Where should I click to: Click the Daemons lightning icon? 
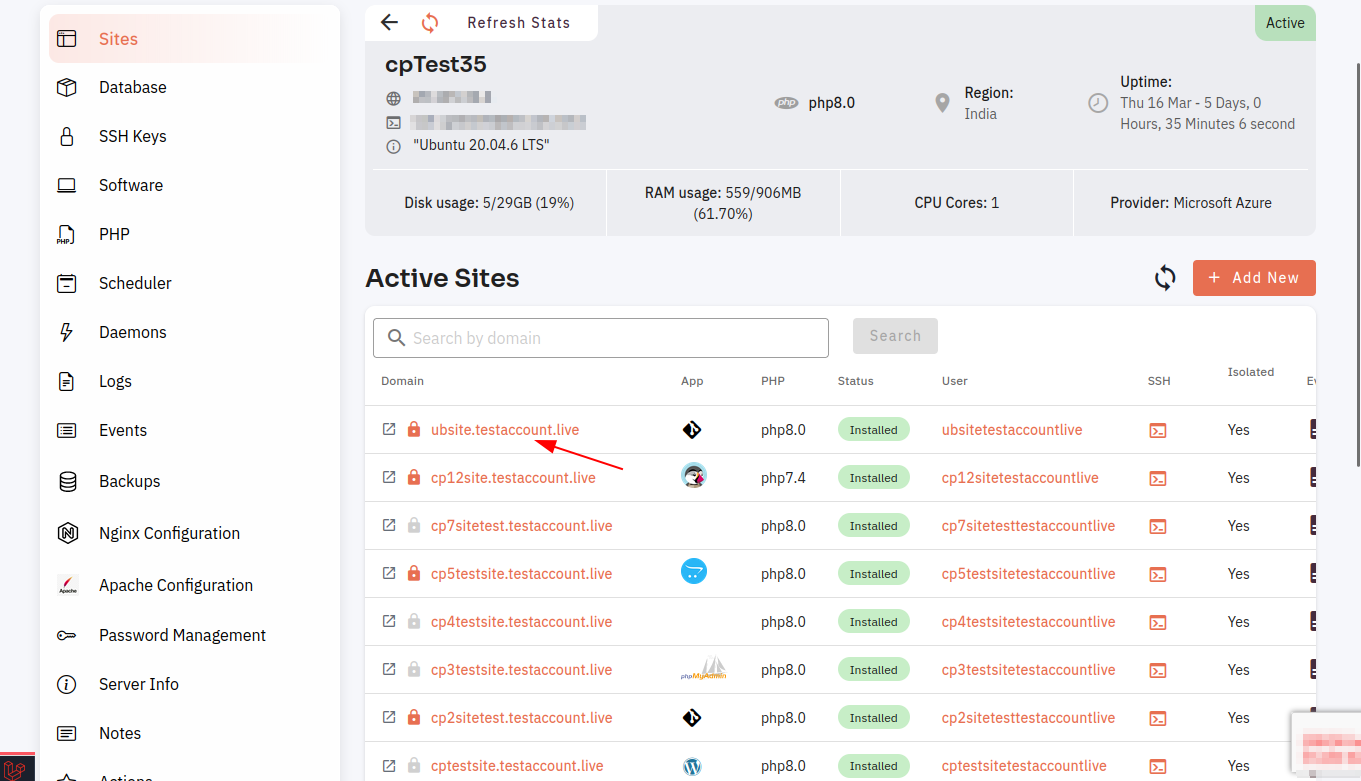pyautogui.click(x=67, y=332)
